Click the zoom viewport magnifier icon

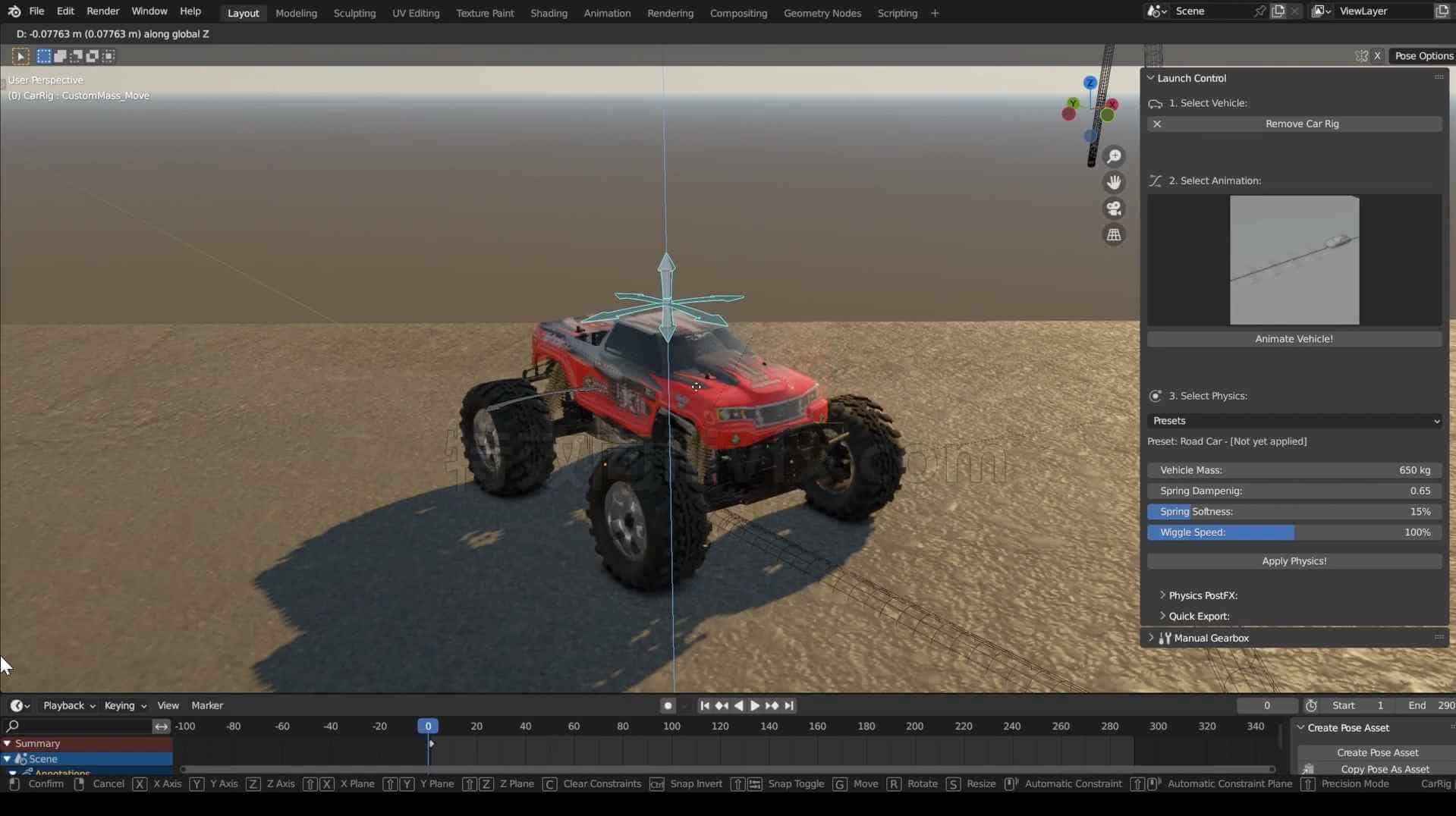click(1114, 156)
